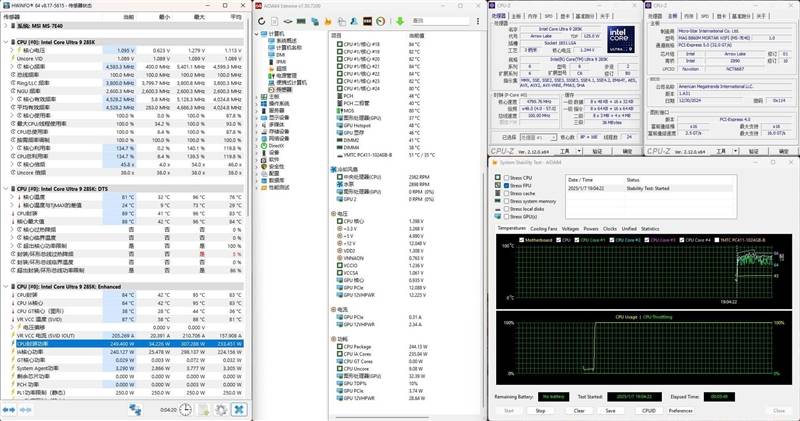Screen dimensions: 800x421
Task: Enable the Stress GPU(s) checkbox
Action: [x=507, y=216]
